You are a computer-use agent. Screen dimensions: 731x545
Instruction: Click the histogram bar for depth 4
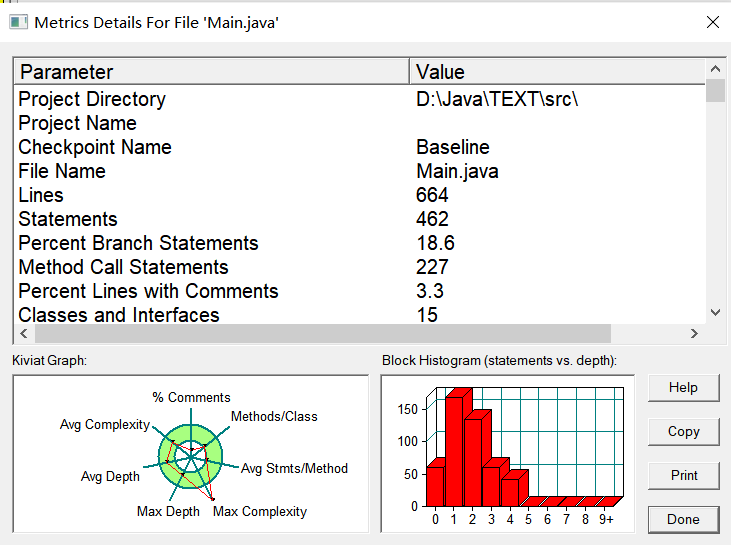point(510,492)
